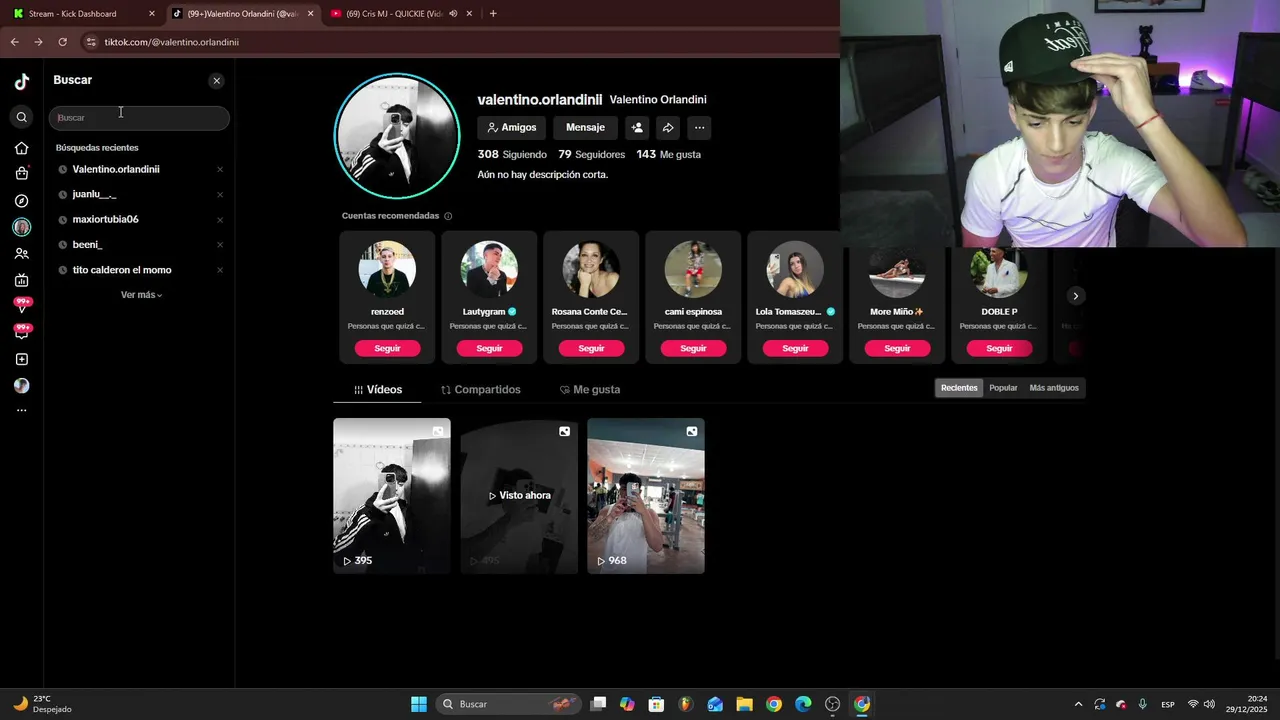Open the 308 Siguiendo list
The height and width of the screenshot is (720, 1280).
[x=512, y=154]
